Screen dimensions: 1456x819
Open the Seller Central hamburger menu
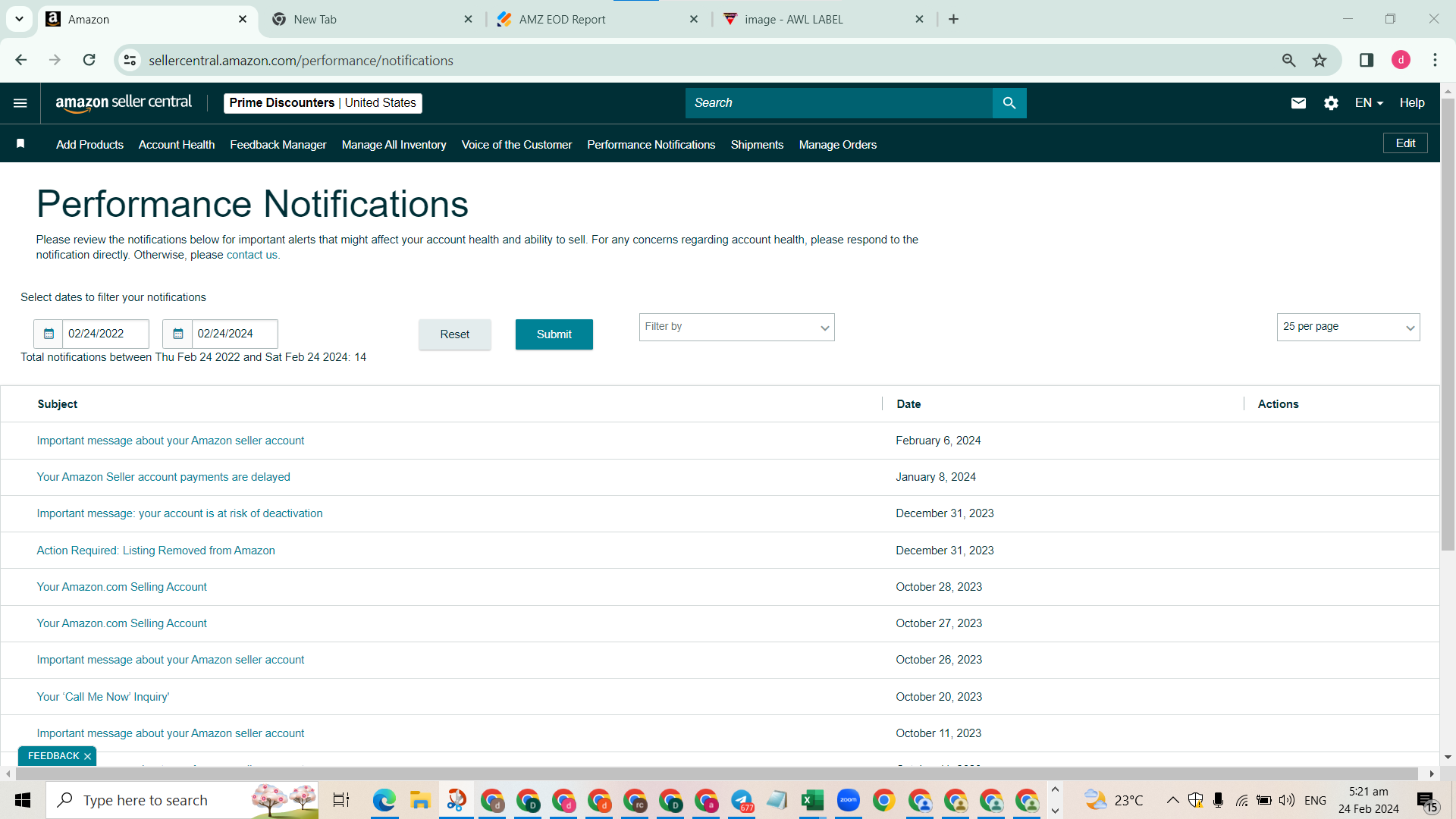tap(20, 103)
